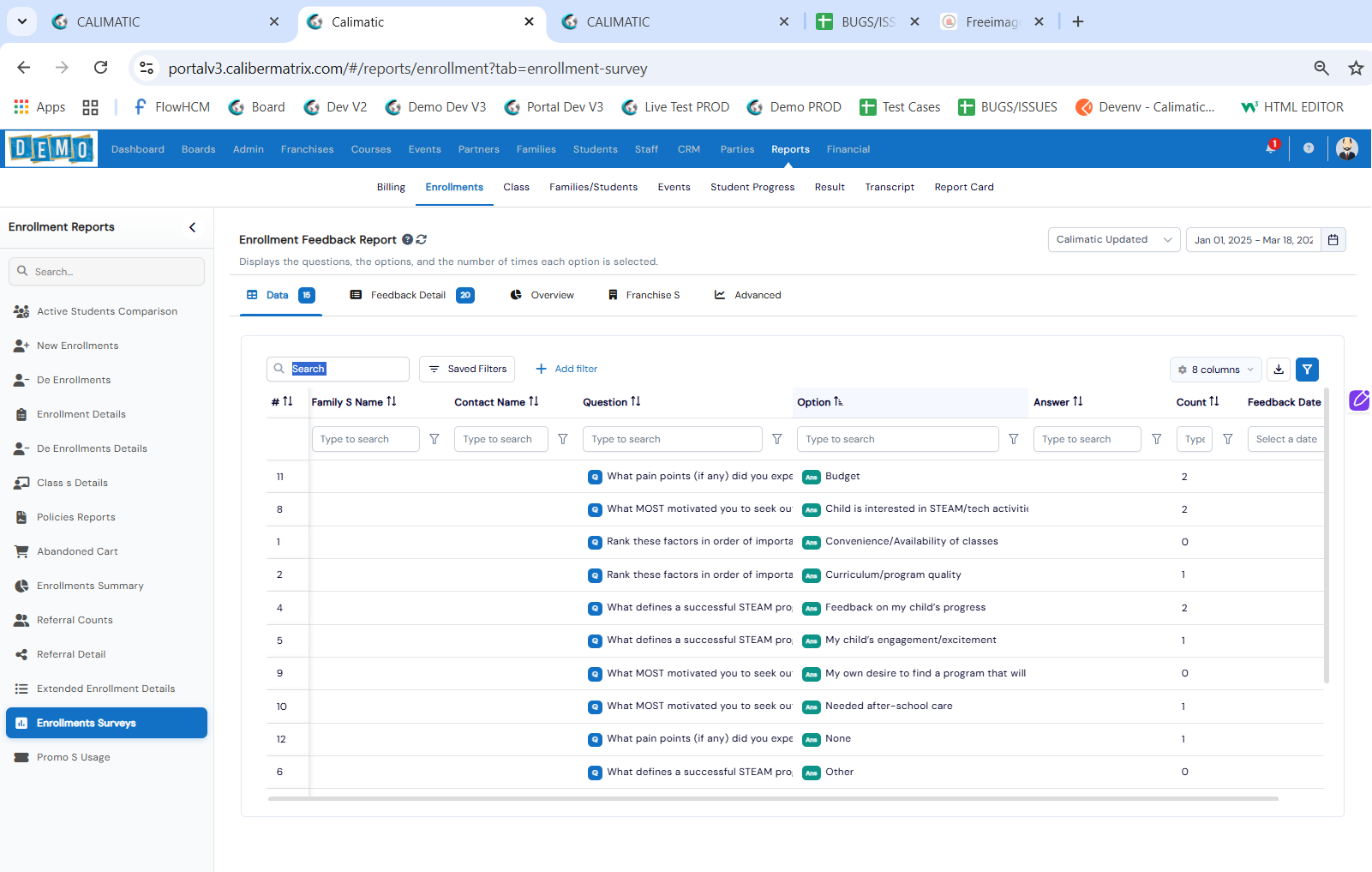Click the download export icon
The height and width of the screenshot is (872, 1372).
coord(1279,370)
